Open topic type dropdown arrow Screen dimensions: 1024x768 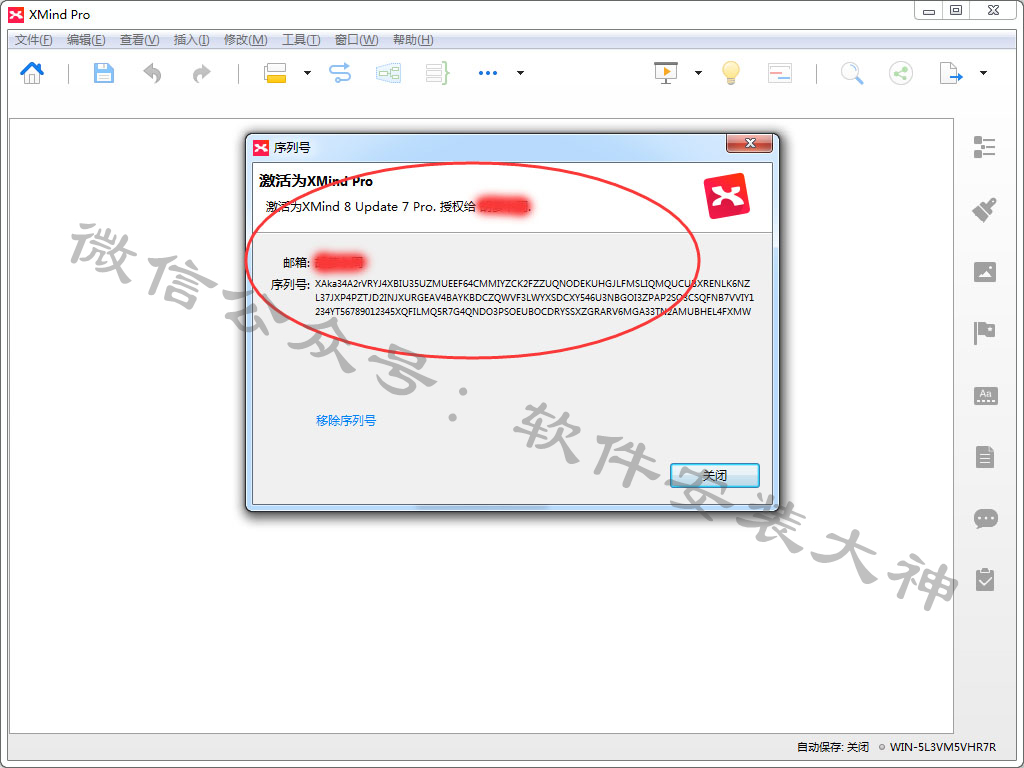coord(307,73)
